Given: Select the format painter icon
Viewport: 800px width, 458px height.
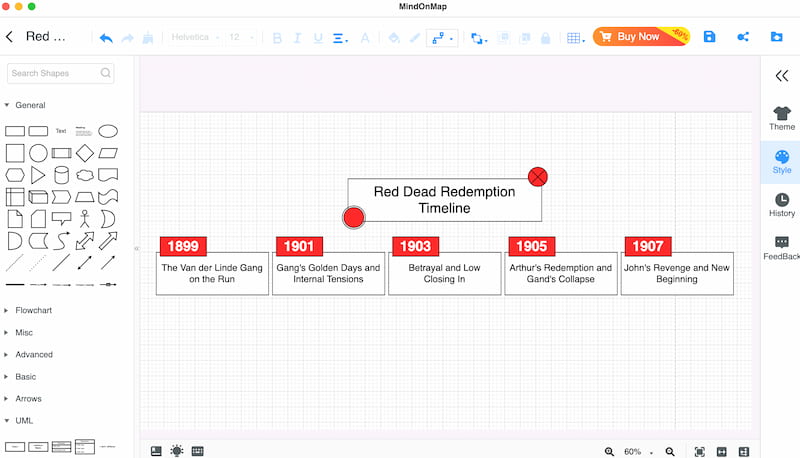Looking at the screenshot, I should 148,38.
